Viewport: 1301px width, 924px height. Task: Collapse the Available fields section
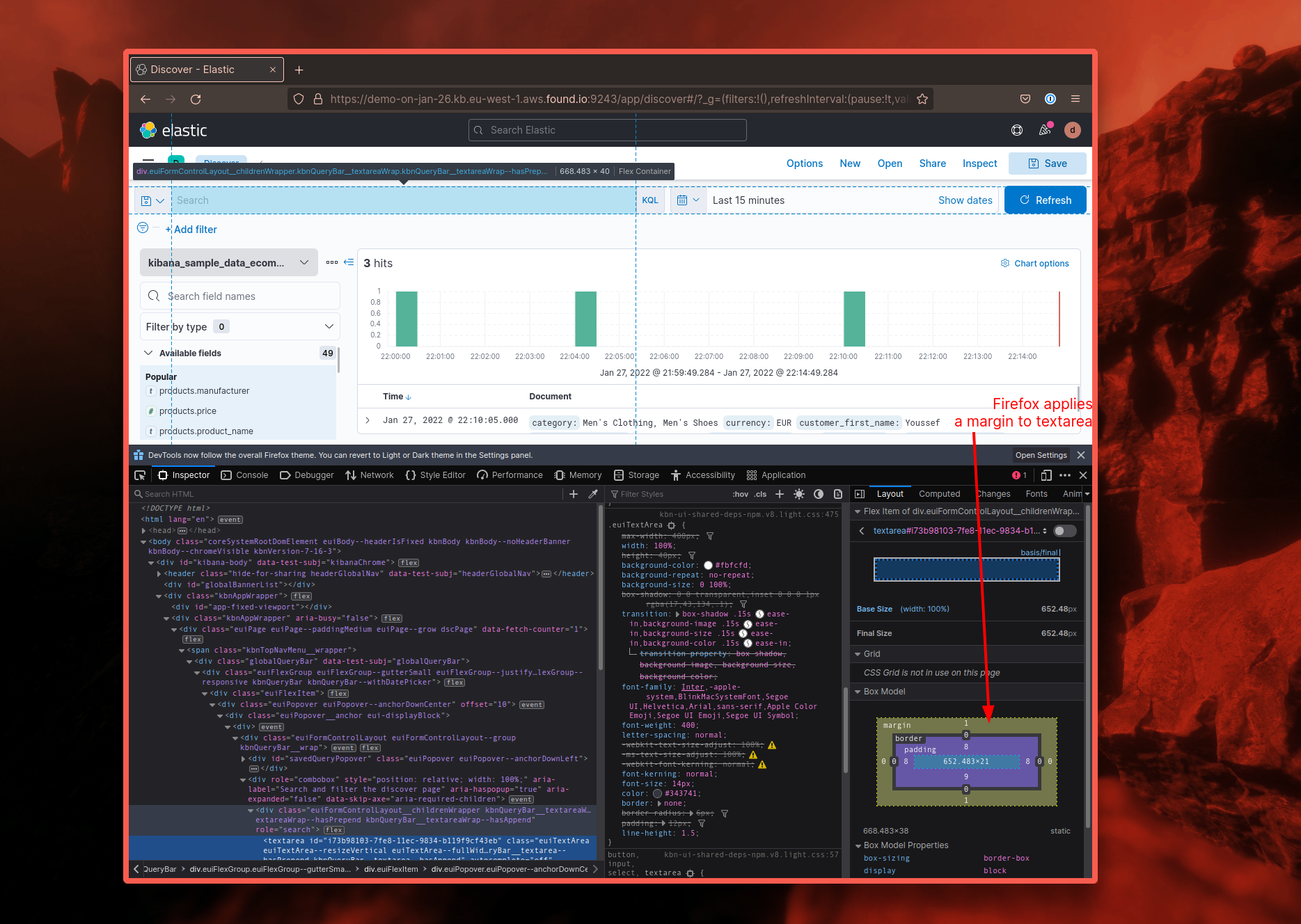(148, 353)
